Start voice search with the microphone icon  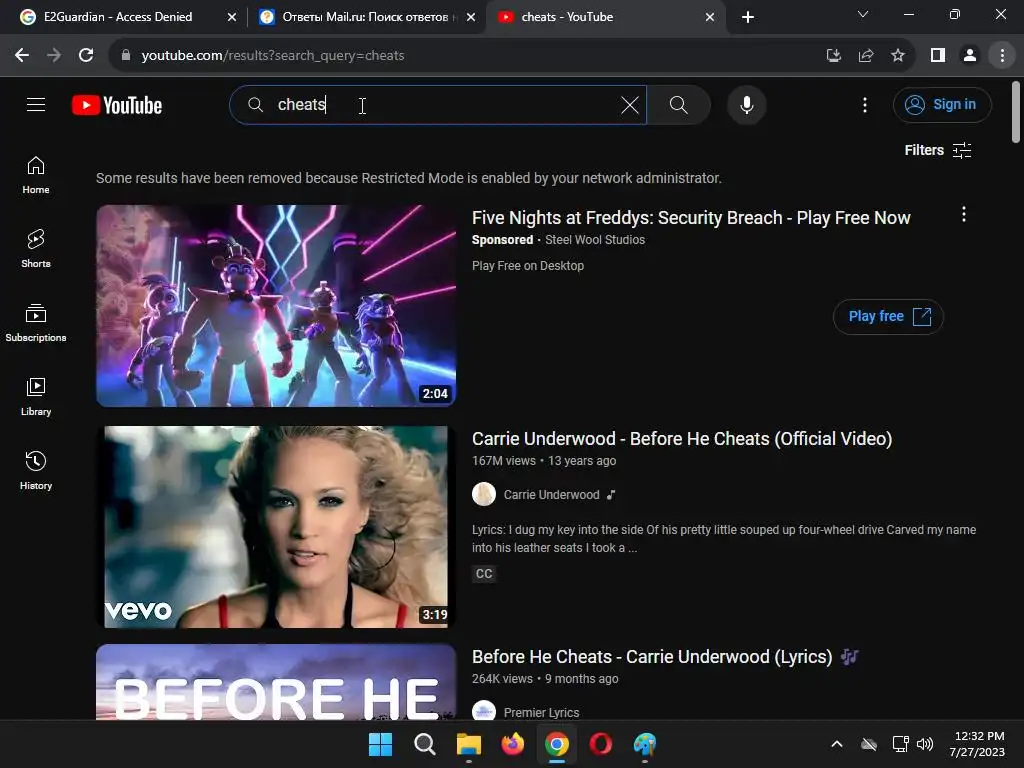[746, 104]
